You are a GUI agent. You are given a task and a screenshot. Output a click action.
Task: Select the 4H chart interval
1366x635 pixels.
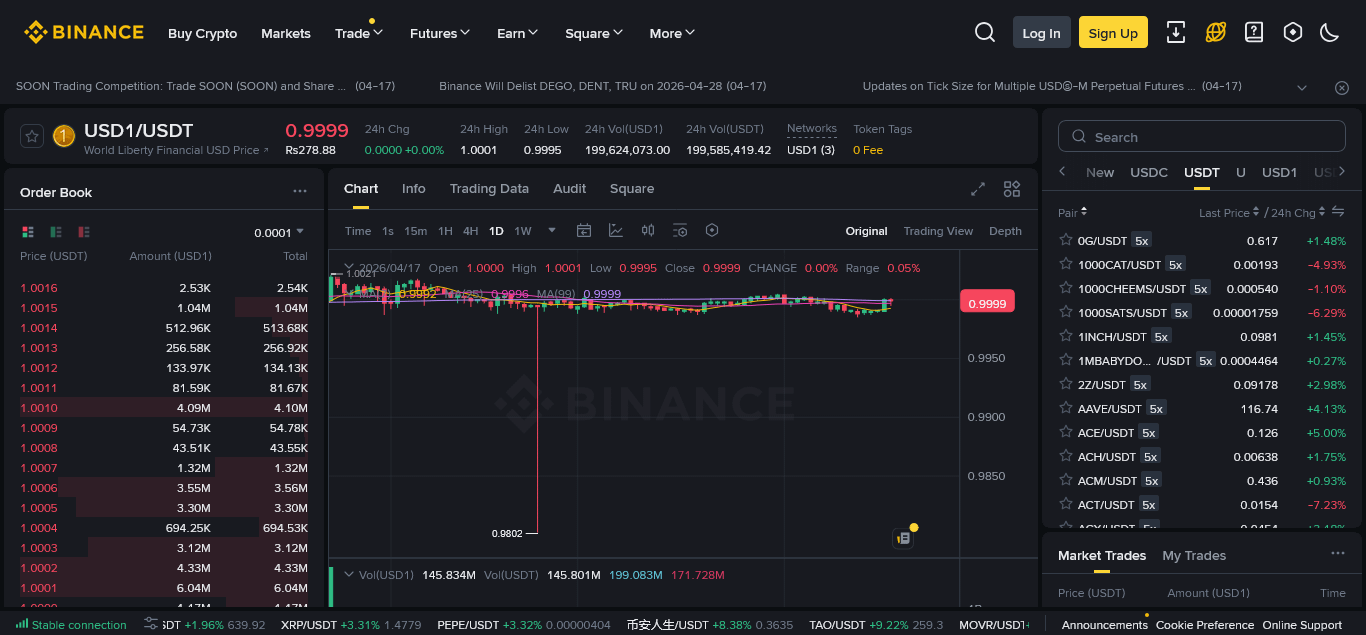coord(470,231)
